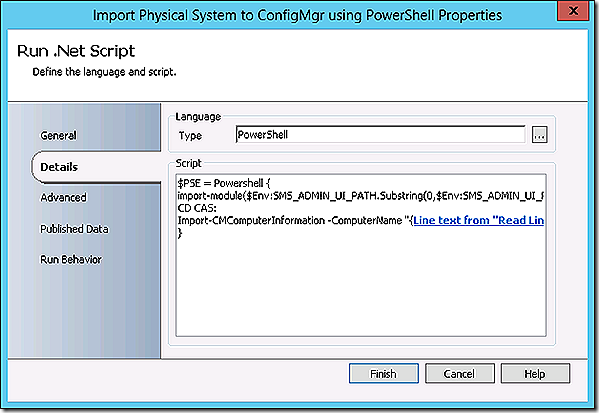Open Help for this dialog
This screenshot has height=413, width=599.
pyautogui.click(x=535, y=373)
